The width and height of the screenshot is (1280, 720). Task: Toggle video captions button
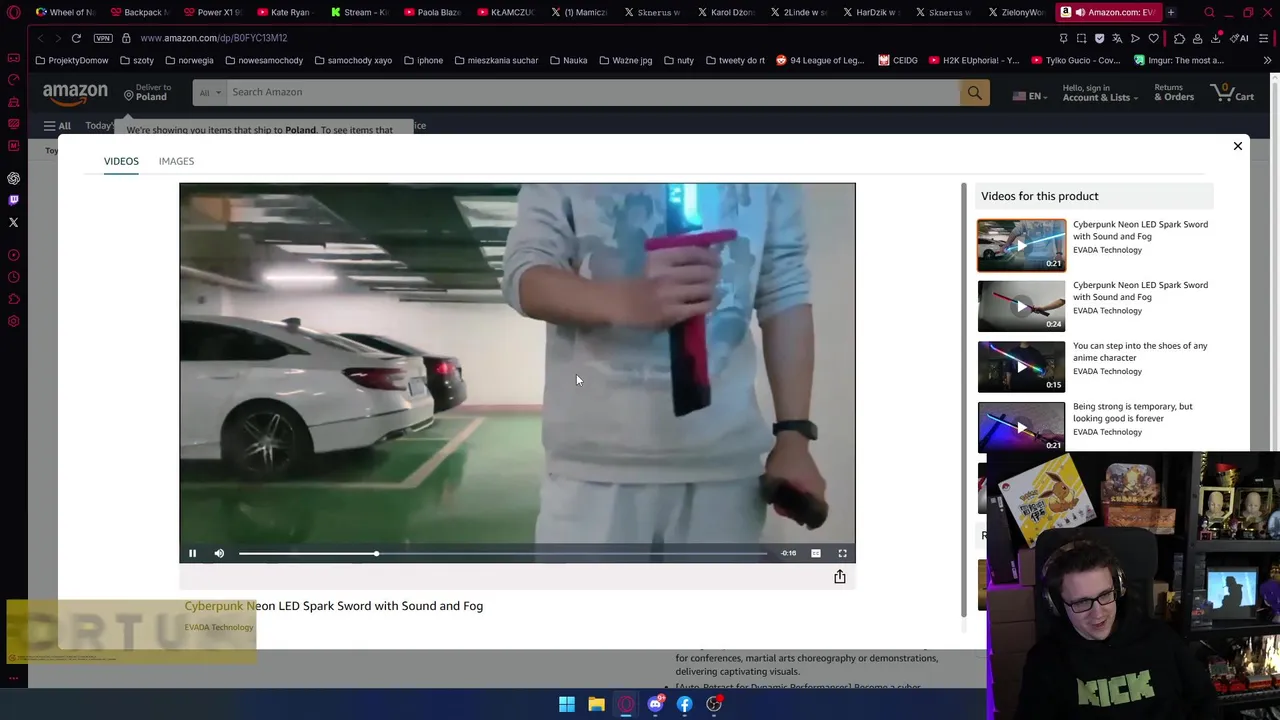pos(816,553)
